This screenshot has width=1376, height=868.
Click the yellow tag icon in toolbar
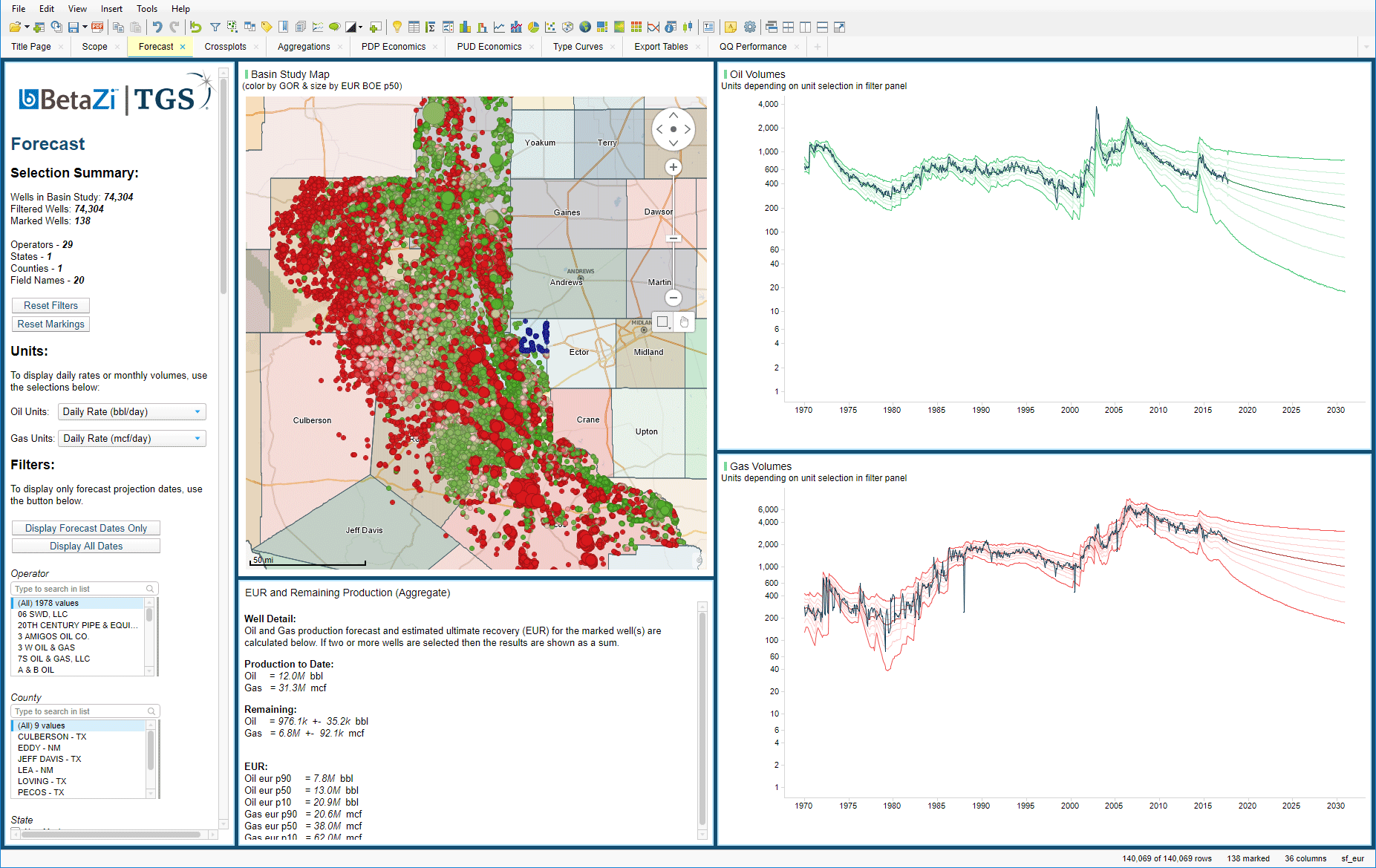[267, 27]
